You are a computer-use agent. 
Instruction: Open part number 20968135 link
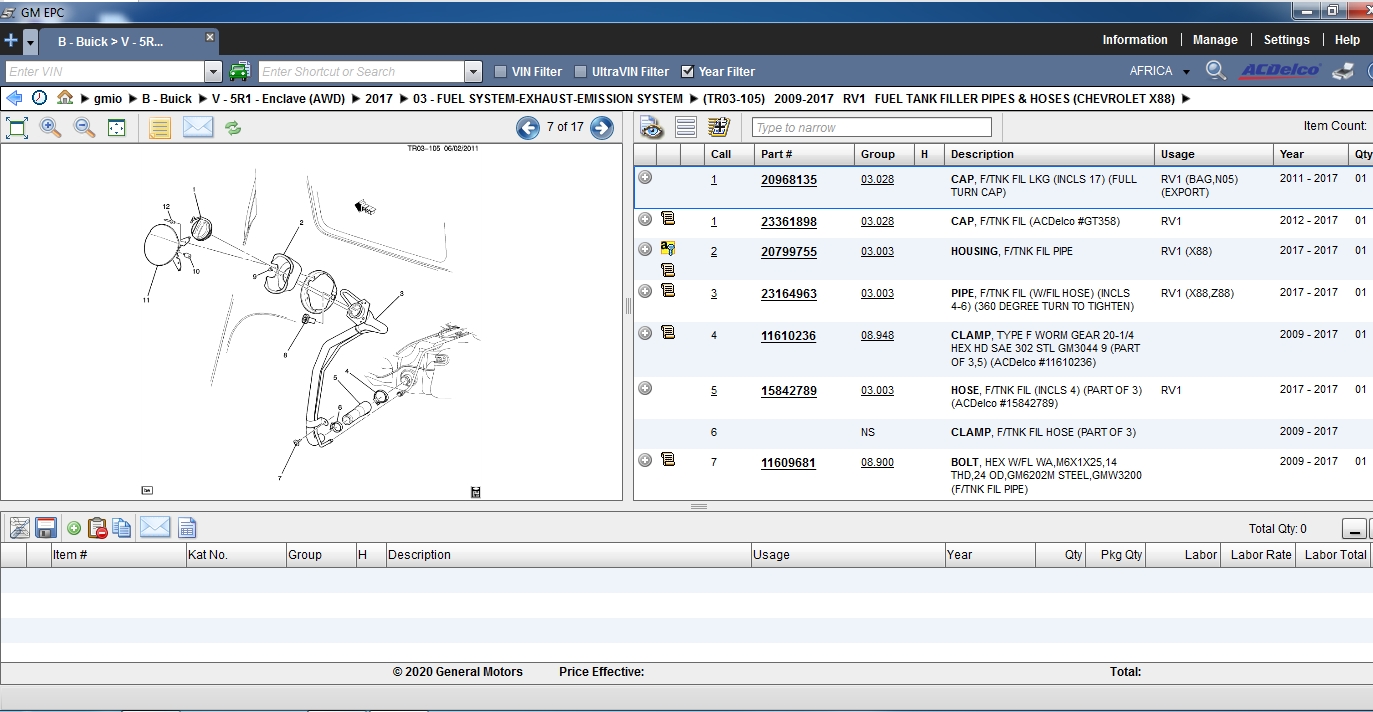coord(788,180)
